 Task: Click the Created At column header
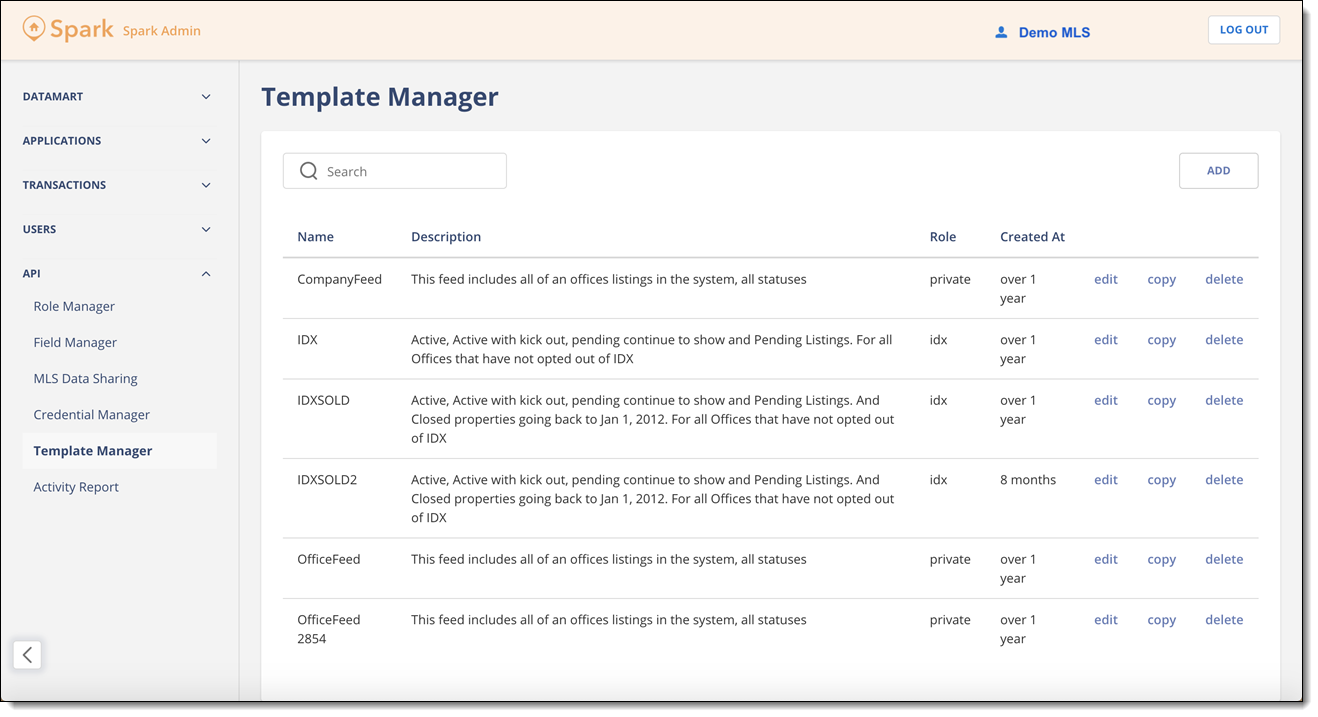point(1032,237)
